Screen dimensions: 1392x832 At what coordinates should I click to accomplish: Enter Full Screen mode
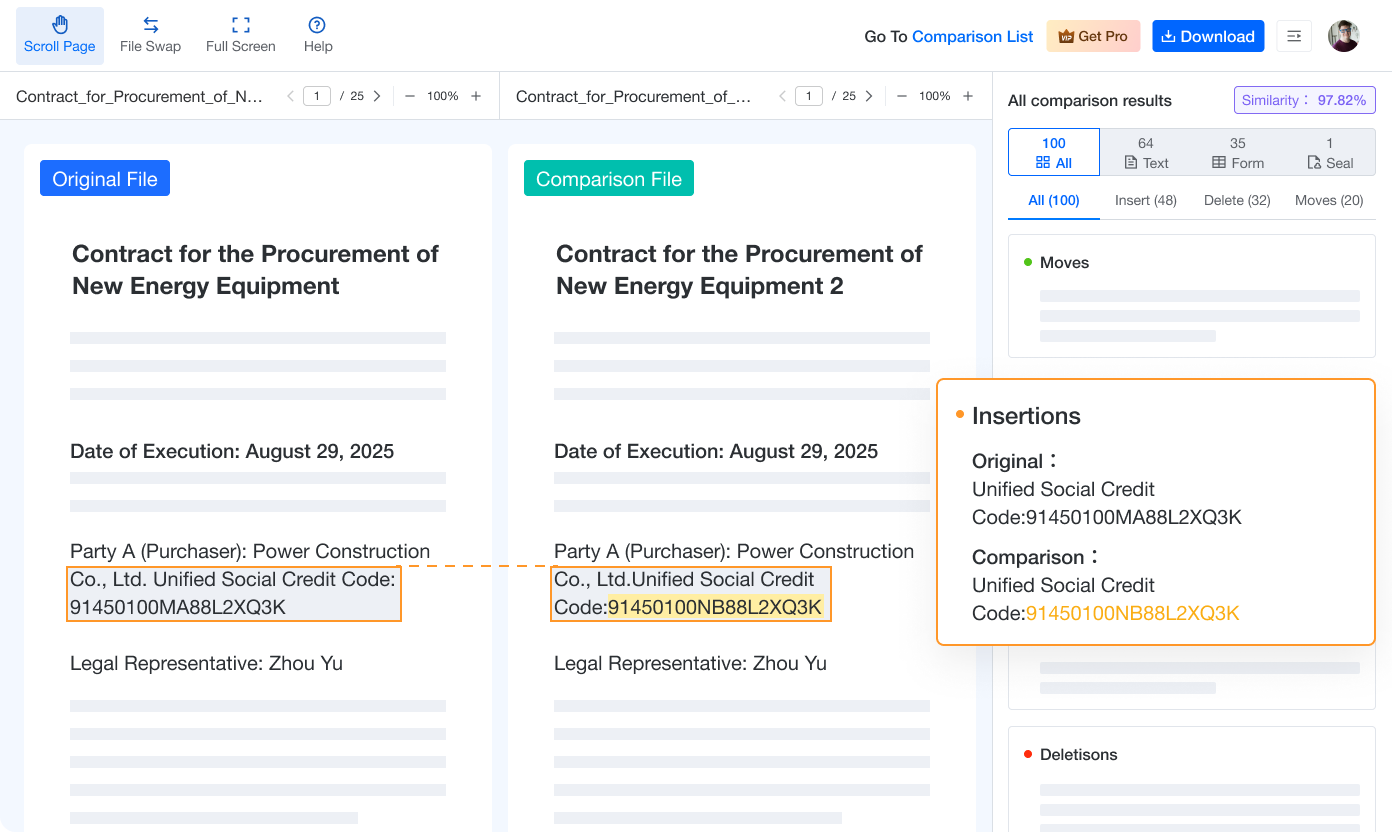pos(240,36)
